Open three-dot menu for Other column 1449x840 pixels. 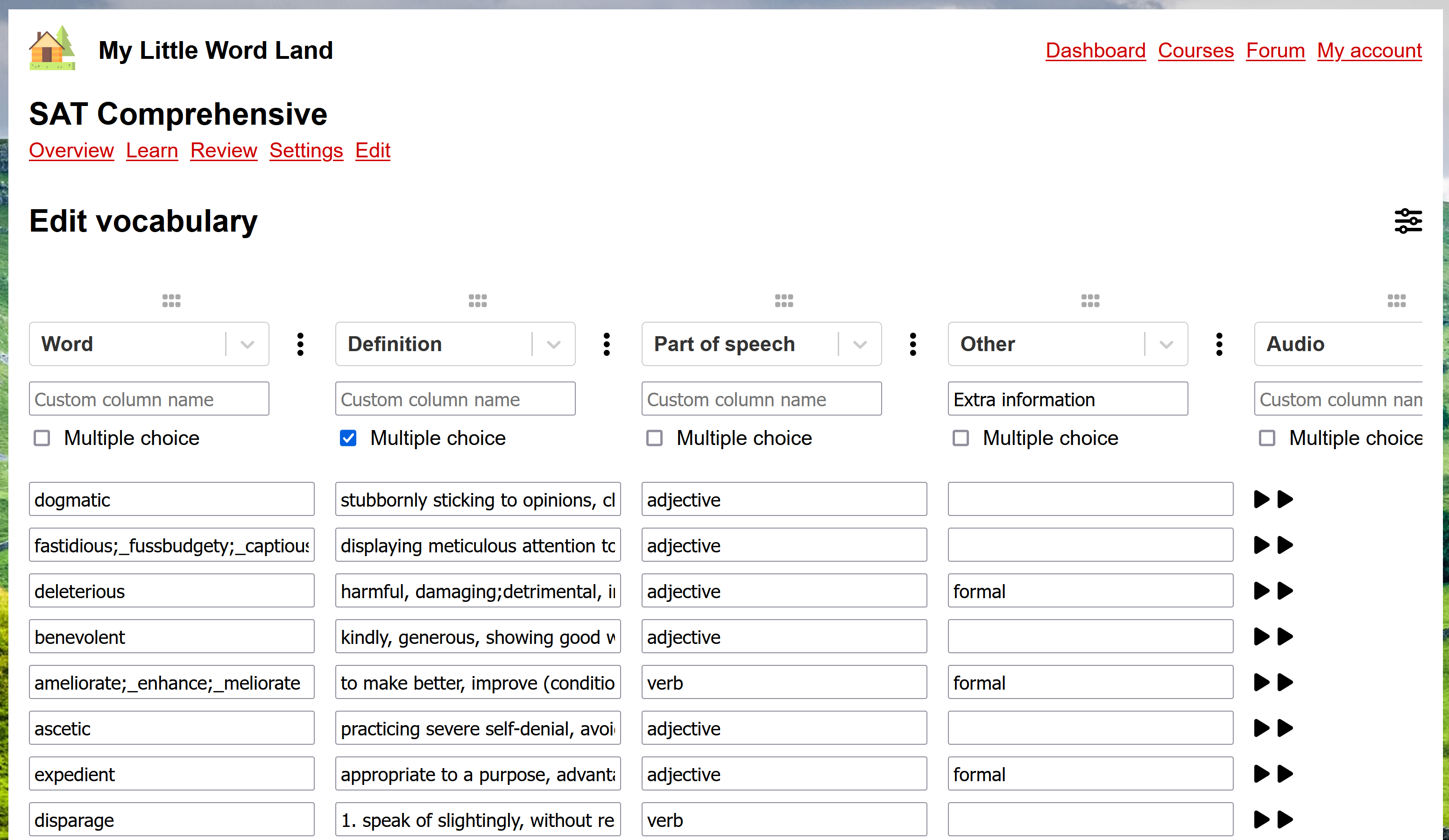[x=1219, y=344]
